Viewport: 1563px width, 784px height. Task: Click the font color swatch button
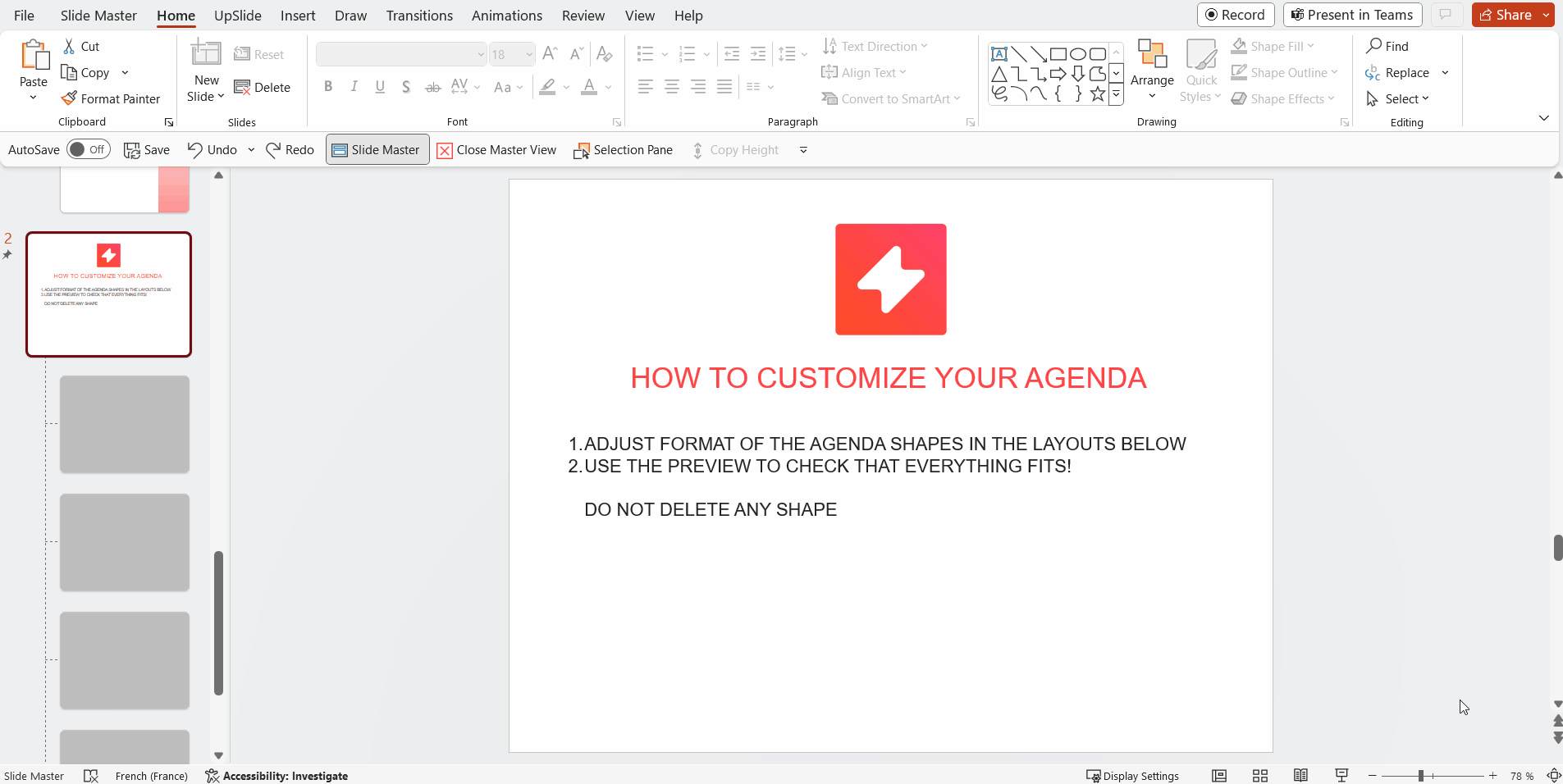pos(589,87)
